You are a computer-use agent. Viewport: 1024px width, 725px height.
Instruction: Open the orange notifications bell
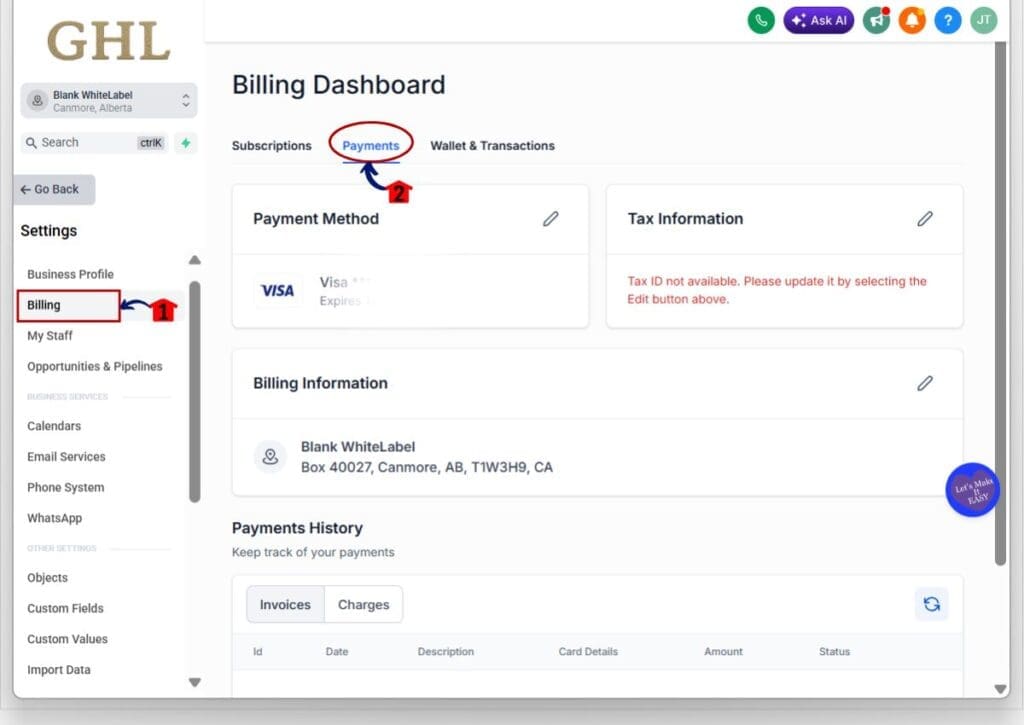click(912, 20)
